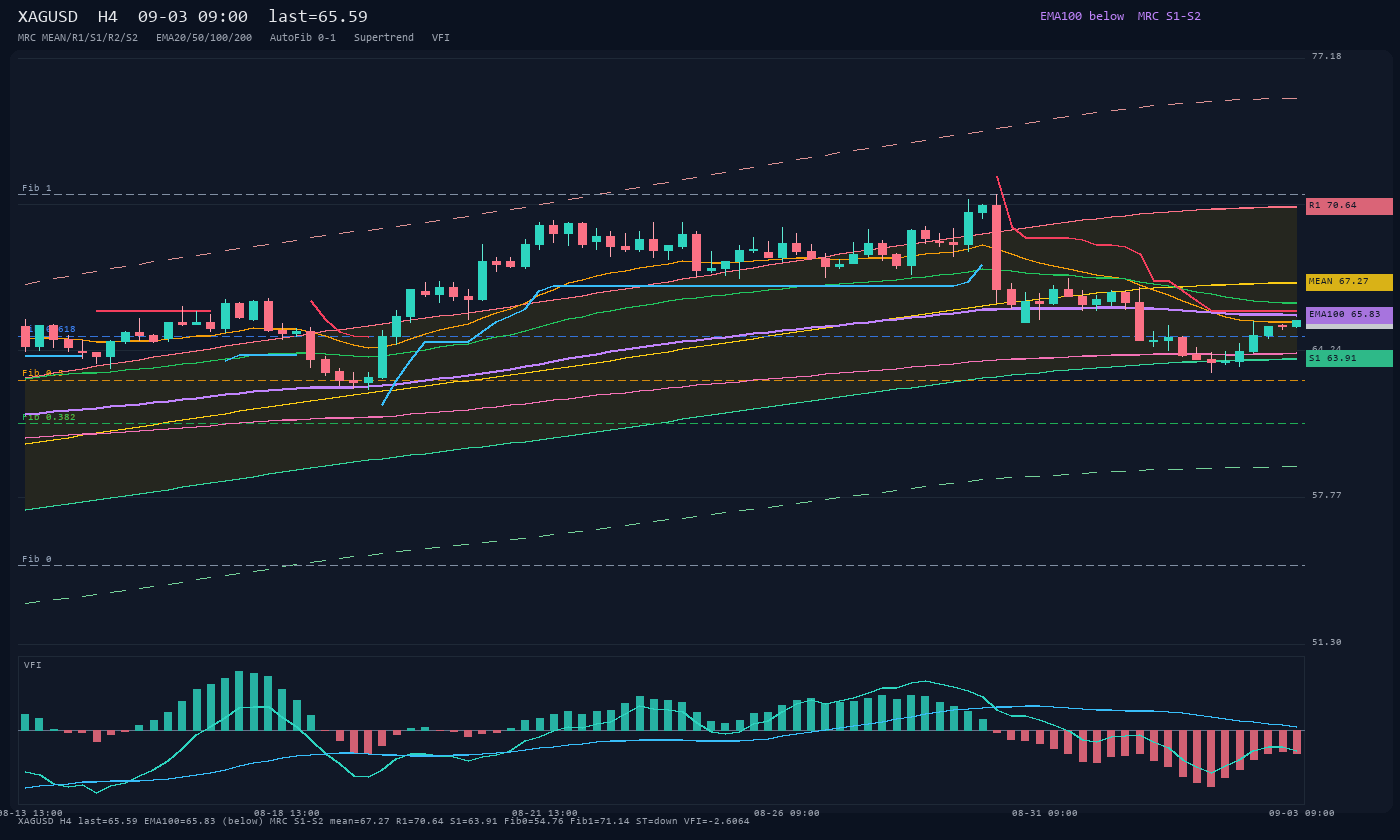Screen dimensions: 1400x840
Task: Click the EMA100 65.83 price tag
Action: [1349, 315]
